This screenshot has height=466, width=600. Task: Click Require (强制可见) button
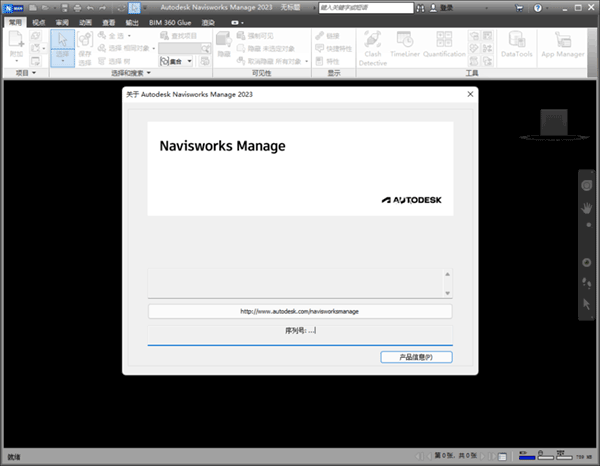255,36
